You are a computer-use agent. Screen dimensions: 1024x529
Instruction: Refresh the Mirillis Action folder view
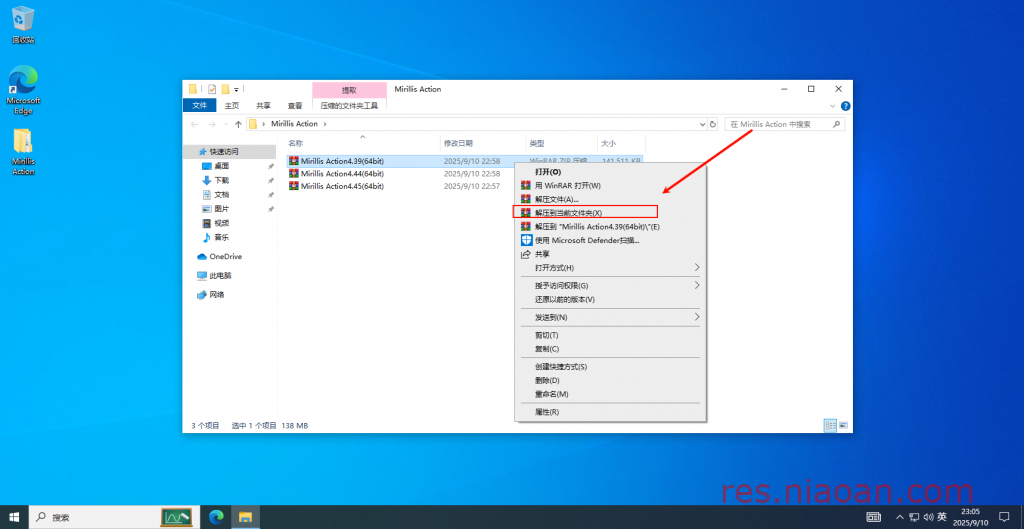tap(712, 124)
